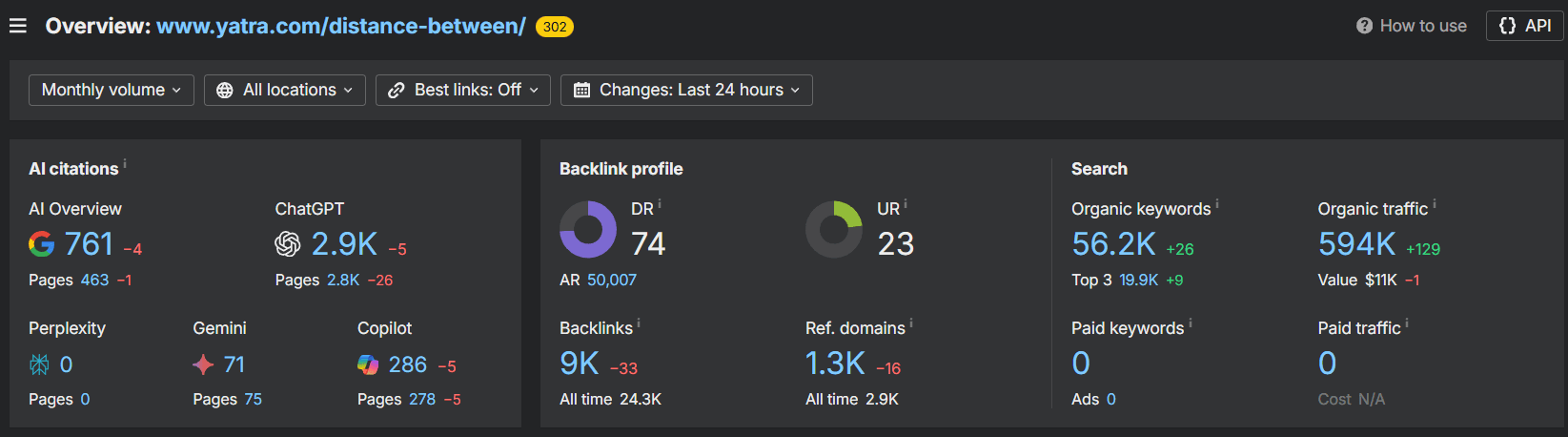Open Copilot Pages value 278
Viewport: 1568px width, 437px height.
pyautogui.click(x=422, y=399)
